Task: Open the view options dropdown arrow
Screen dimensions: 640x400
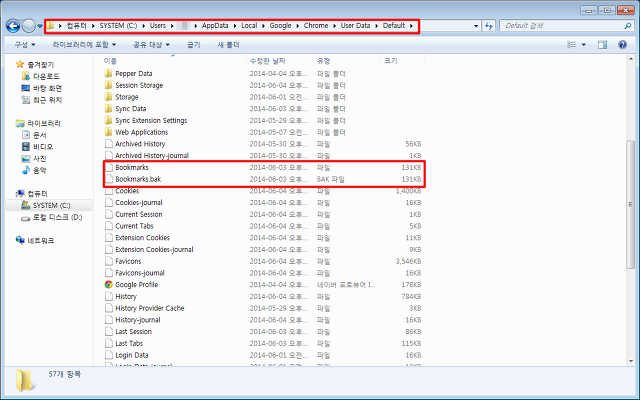Action: click(x=584, y=44)
